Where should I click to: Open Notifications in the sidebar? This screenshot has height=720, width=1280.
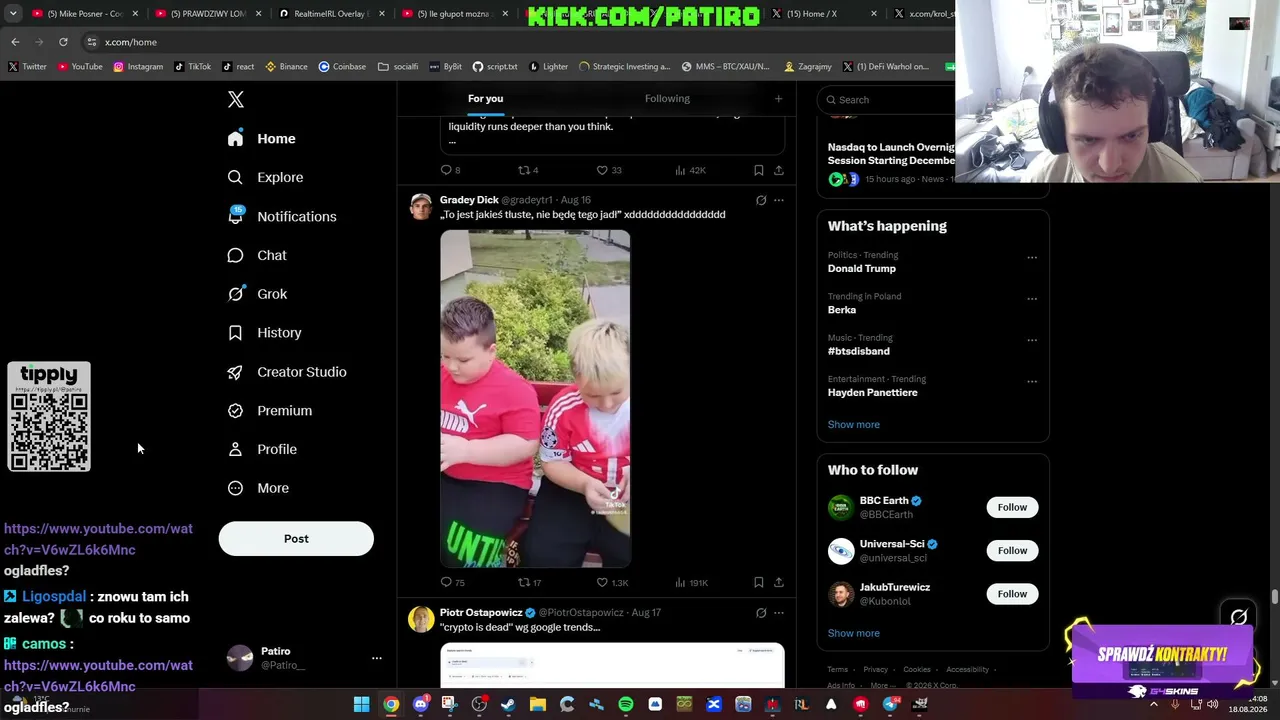[x=282, y=216]
